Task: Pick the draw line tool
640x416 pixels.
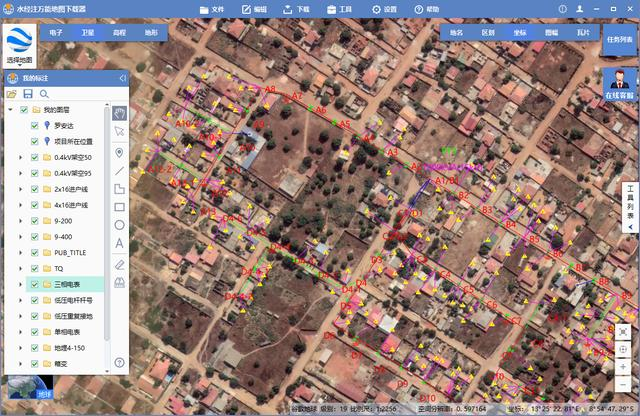Action: click(119, 171)
